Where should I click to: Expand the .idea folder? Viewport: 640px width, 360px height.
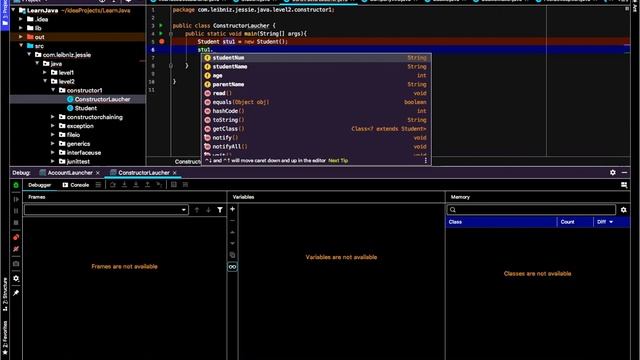[x=21, y=19]
